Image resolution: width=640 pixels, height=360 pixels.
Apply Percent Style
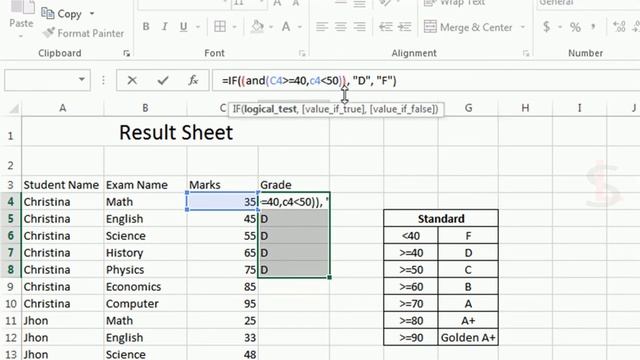click(x=576, y=27)
